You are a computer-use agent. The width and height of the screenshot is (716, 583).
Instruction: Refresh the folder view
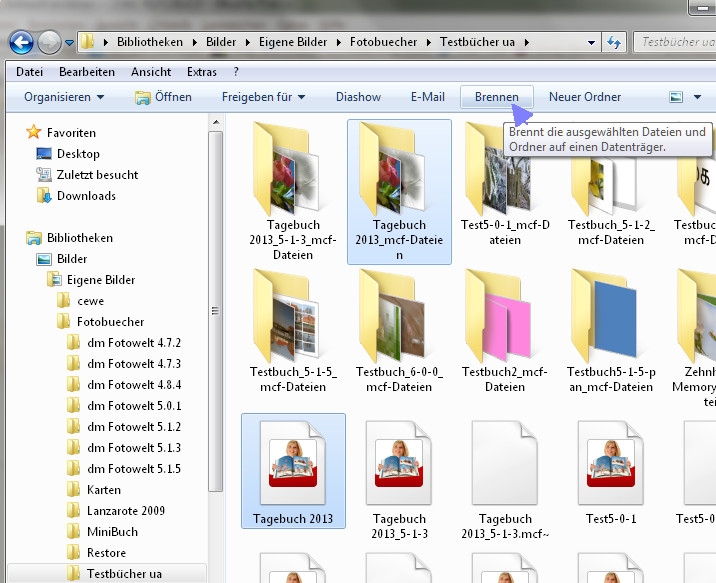pos(614,42)
